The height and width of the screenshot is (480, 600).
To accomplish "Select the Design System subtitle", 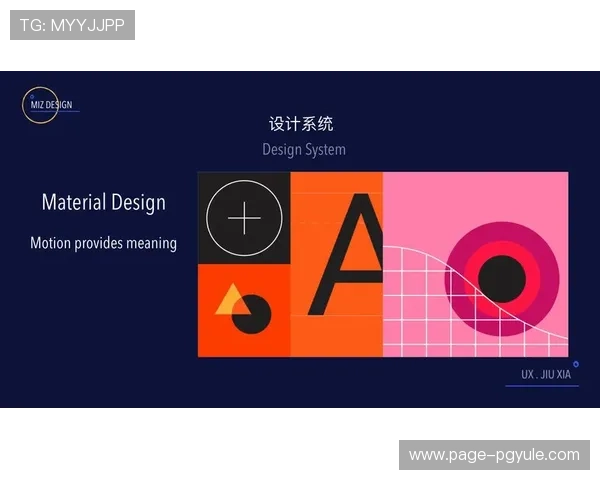I will click(304, 150).
